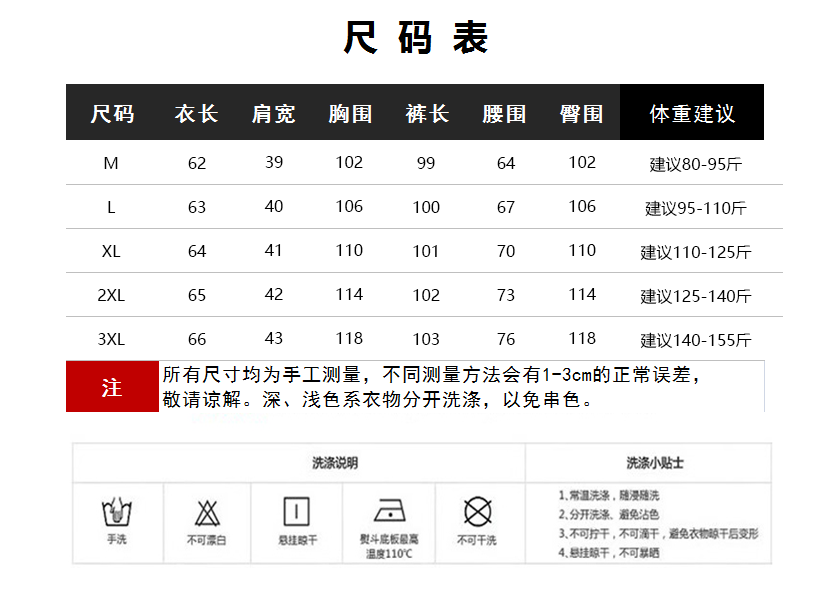Select the 尺码 column header
Screen dimensions: 830x592
pyautogui.click(x=112, y=114)
